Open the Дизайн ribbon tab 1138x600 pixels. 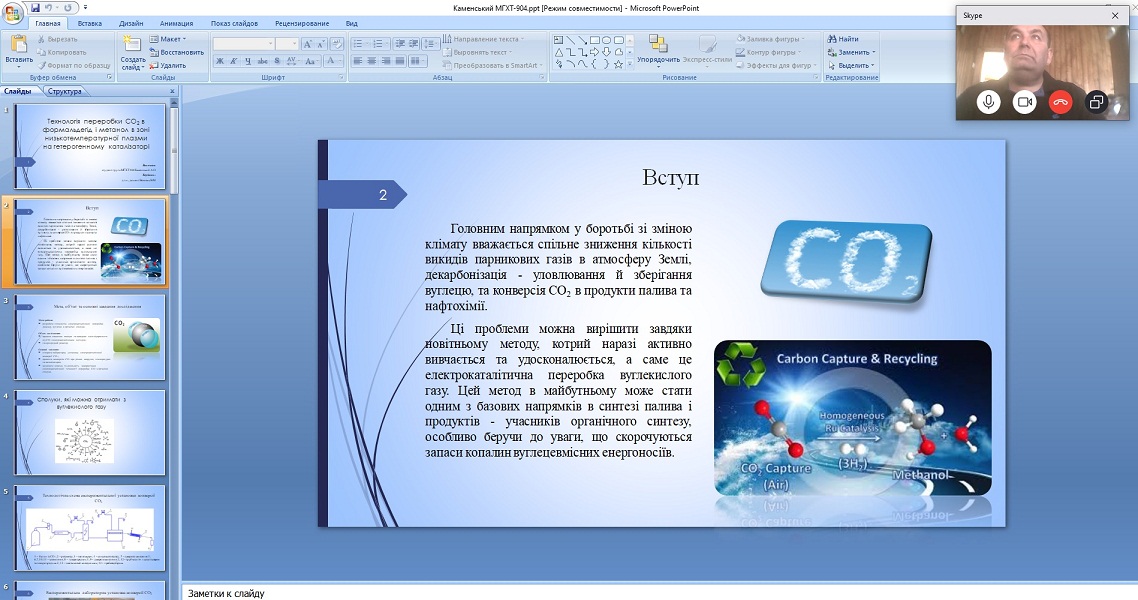tap(131, 23)
